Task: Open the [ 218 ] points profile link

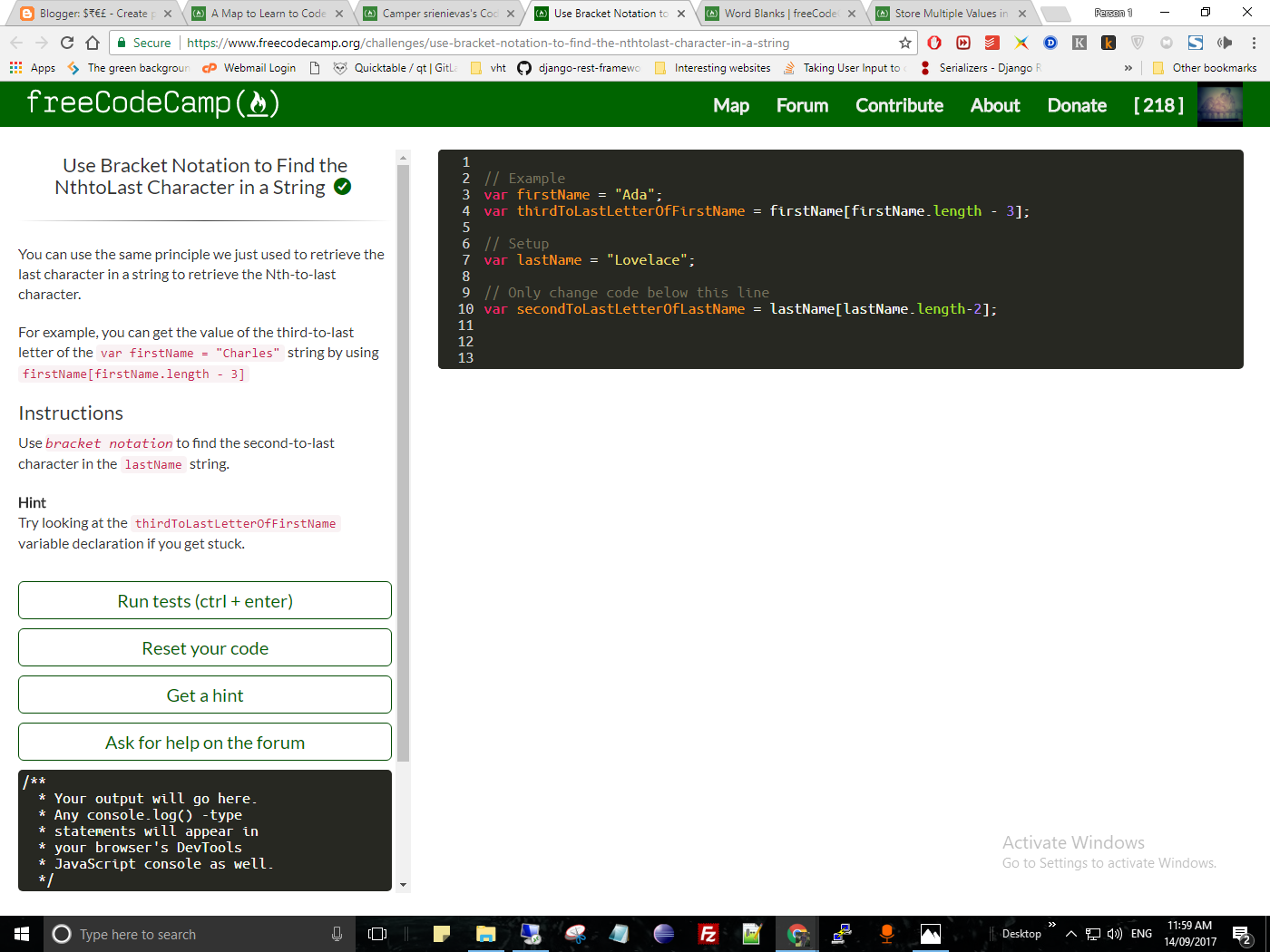Action: click(x=1158, y=105)
